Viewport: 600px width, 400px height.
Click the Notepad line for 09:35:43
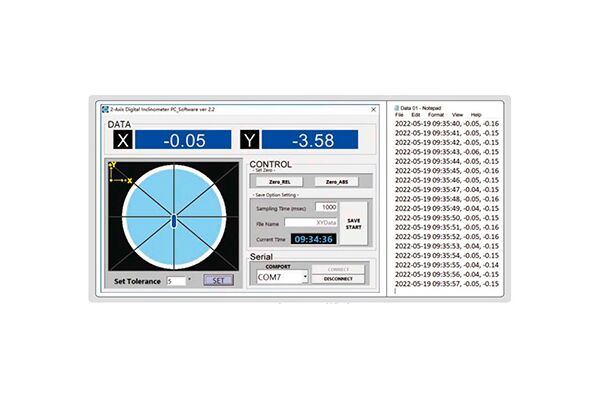point(447,152)
